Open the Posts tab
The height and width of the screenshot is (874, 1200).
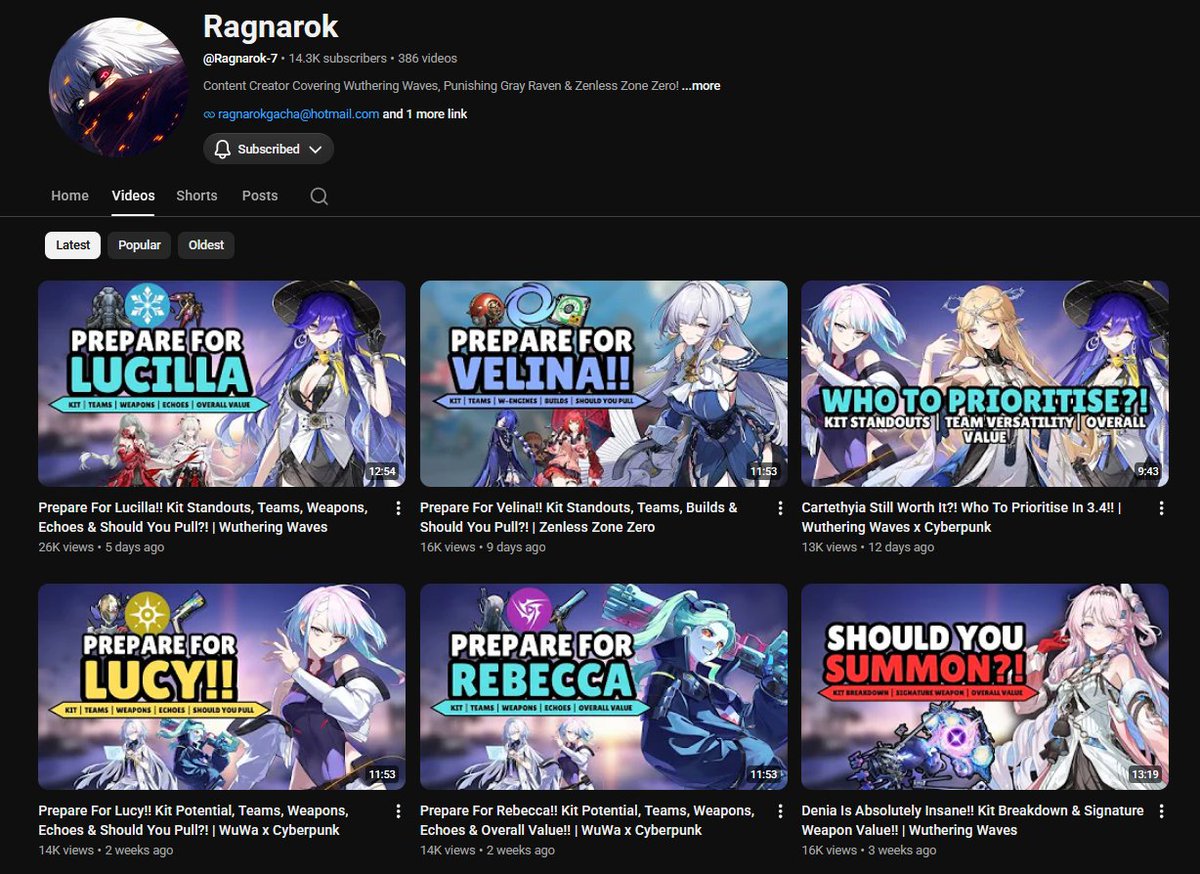[260, 196]
